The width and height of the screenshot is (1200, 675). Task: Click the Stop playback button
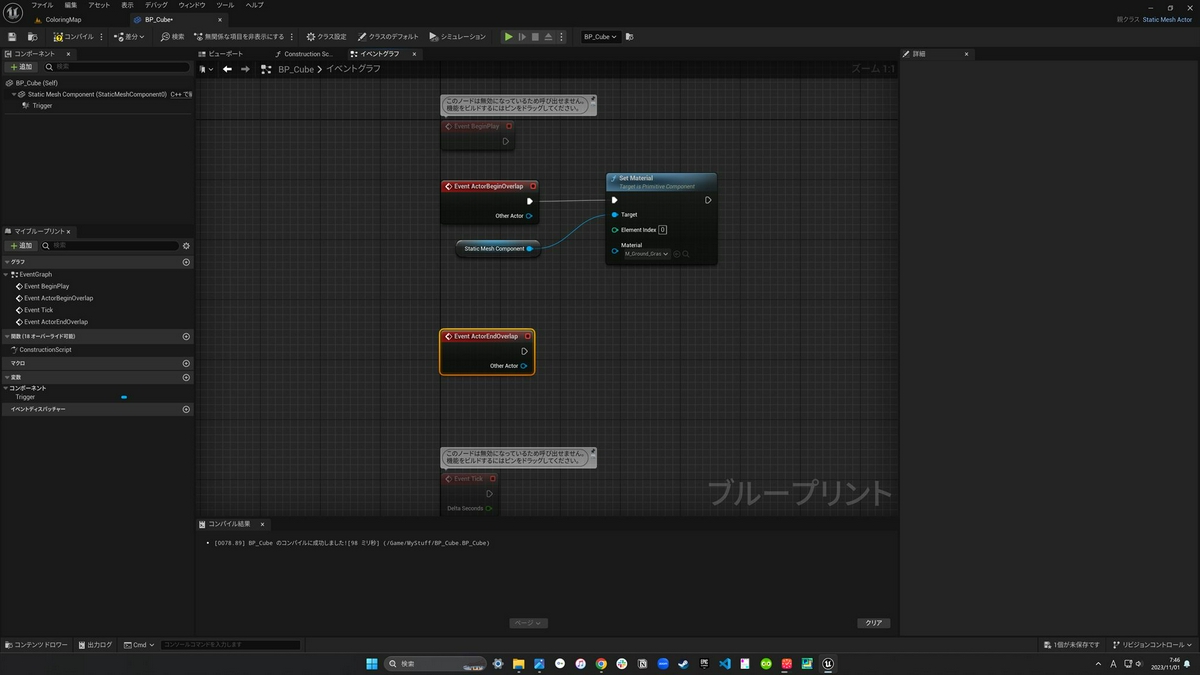[x=535, y=37]
